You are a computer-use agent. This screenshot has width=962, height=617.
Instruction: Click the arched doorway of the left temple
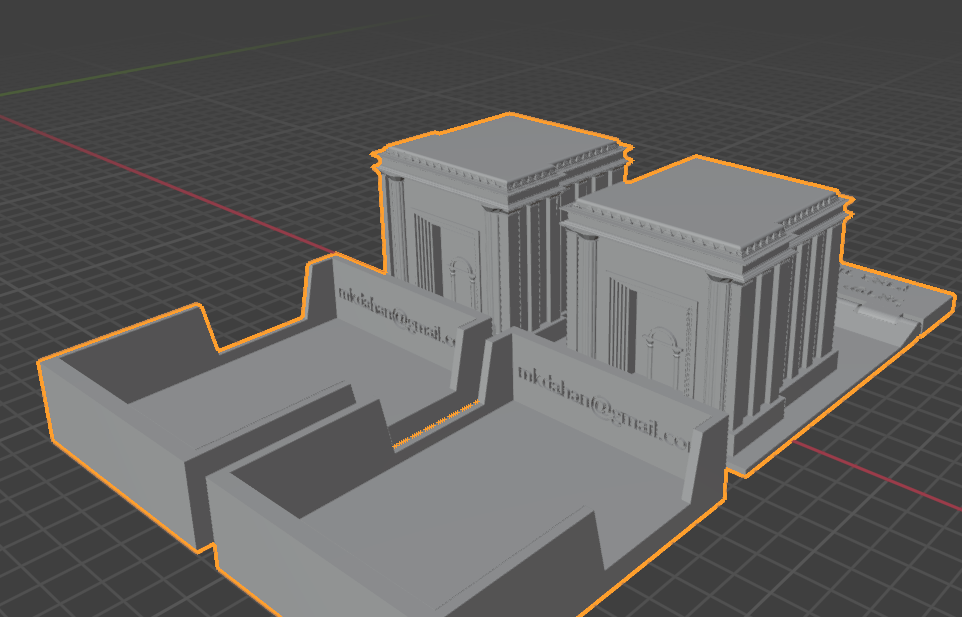pyautogui.click(x=463, y=280)
